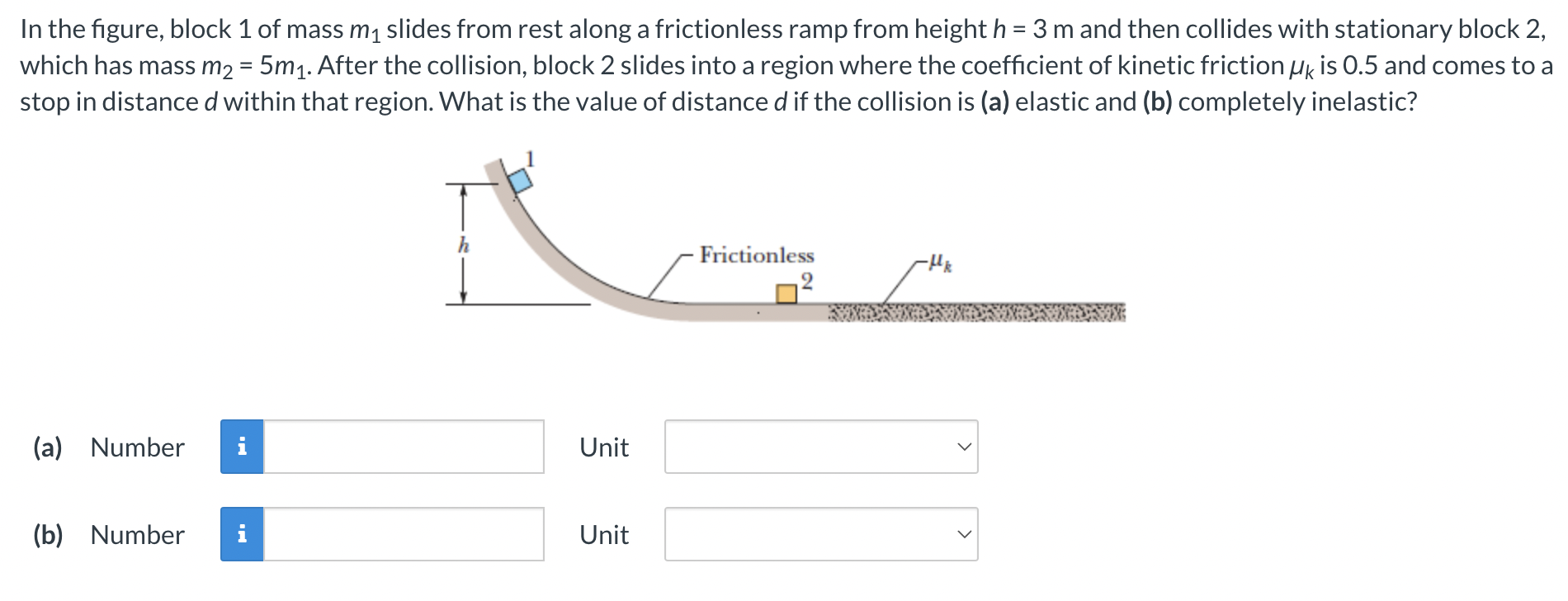Click the '(b) Number' label
Screen dimensions: 1568x601
pyautogui.click(x=110, y=535)
